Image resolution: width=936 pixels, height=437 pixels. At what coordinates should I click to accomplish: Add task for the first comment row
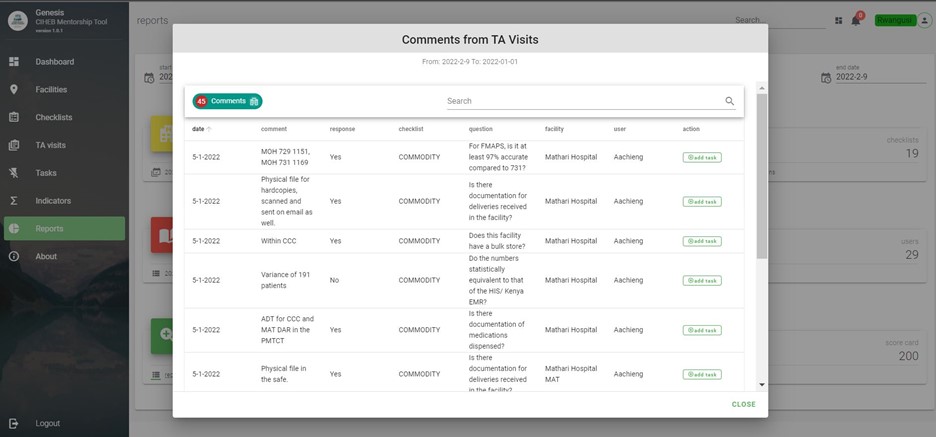(701, 157)
